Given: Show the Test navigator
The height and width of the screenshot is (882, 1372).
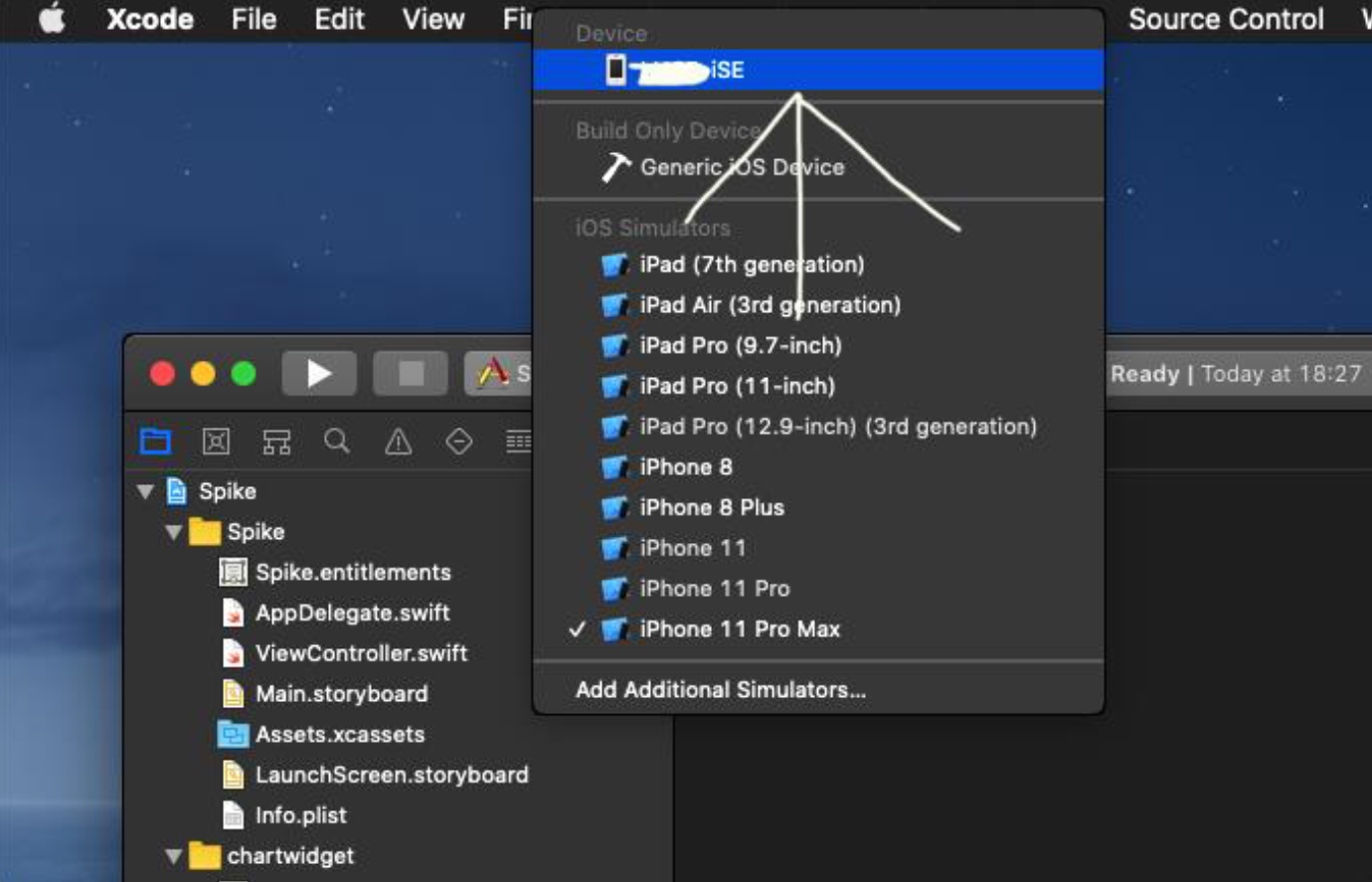Looking at the screenshot, I should (x=458, y=441).
